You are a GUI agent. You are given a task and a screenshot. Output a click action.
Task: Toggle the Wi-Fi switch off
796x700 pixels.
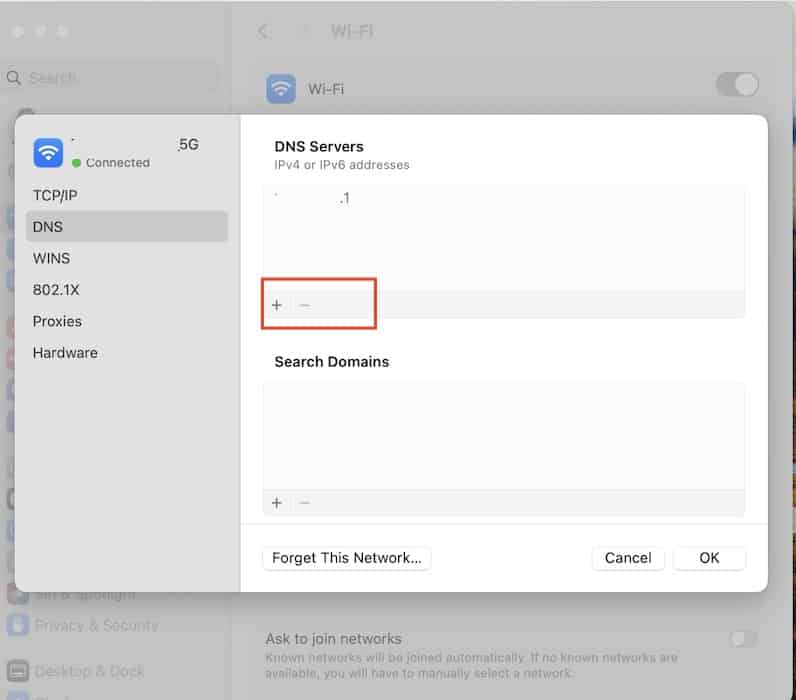pyautogui.click(x=737, y=85)
